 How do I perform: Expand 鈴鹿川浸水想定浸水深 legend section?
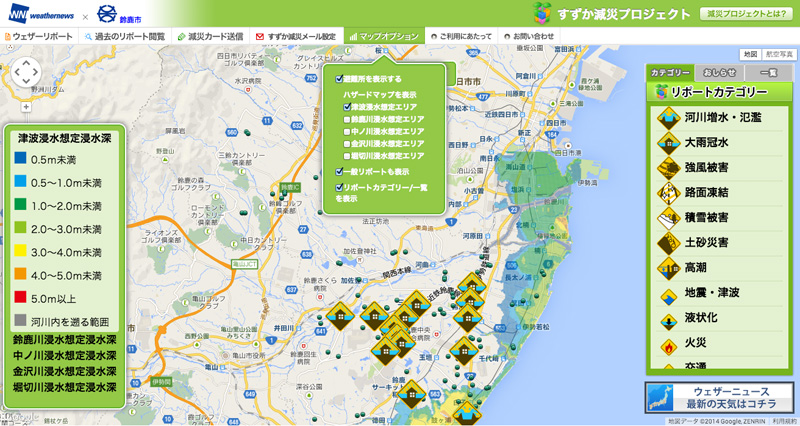point(65,340)
